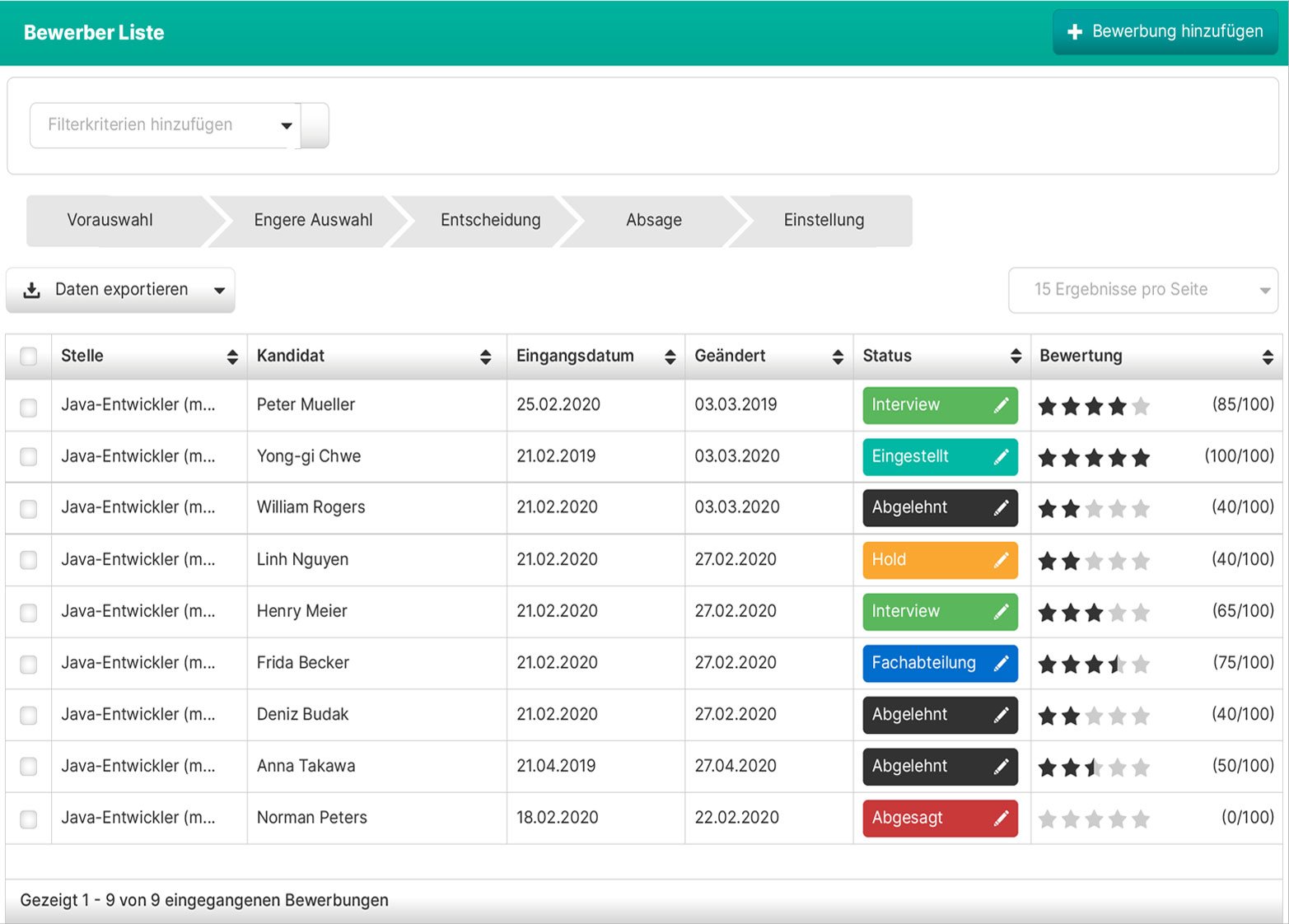
Task: Click the blue Fachabteilung status button
Action: 940,663
